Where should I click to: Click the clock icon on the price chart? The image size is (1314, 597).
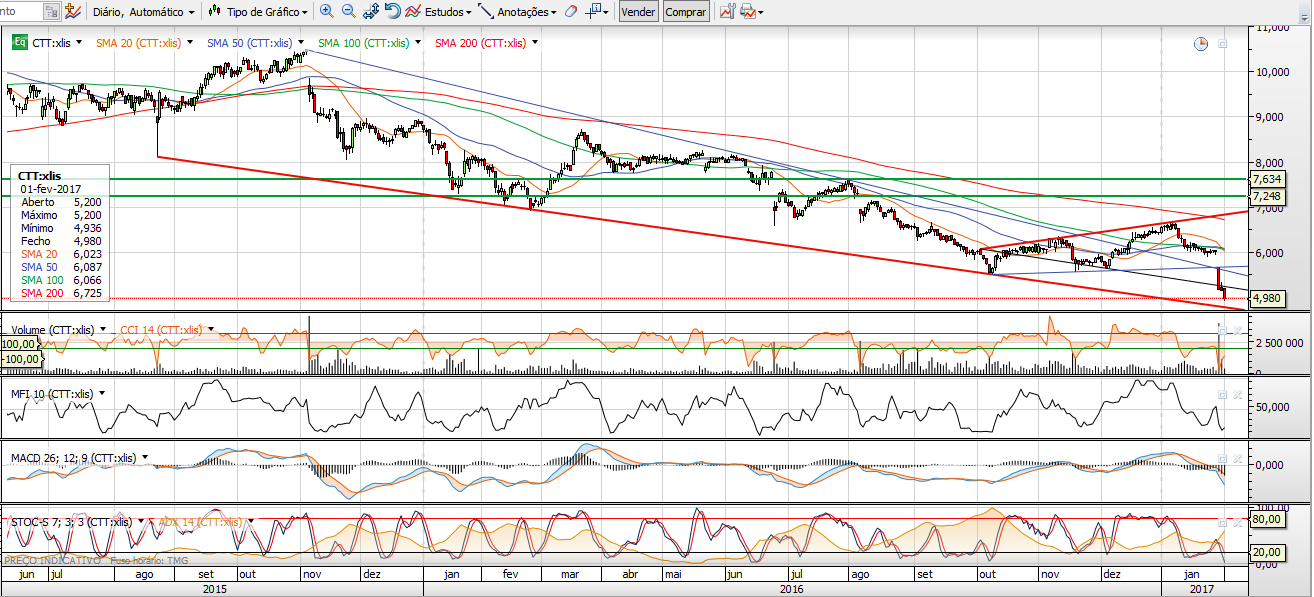1200,44
